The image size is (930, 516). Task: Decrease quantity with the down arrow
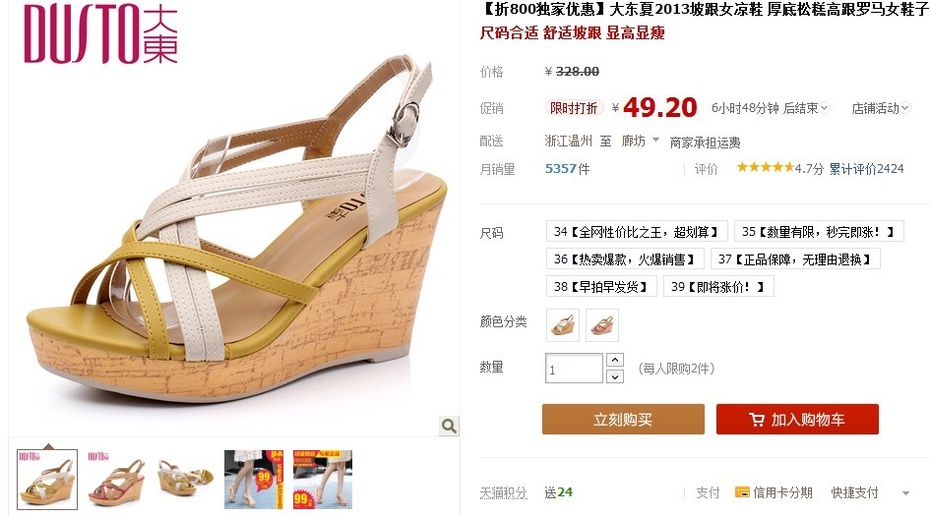coord(615,377)
